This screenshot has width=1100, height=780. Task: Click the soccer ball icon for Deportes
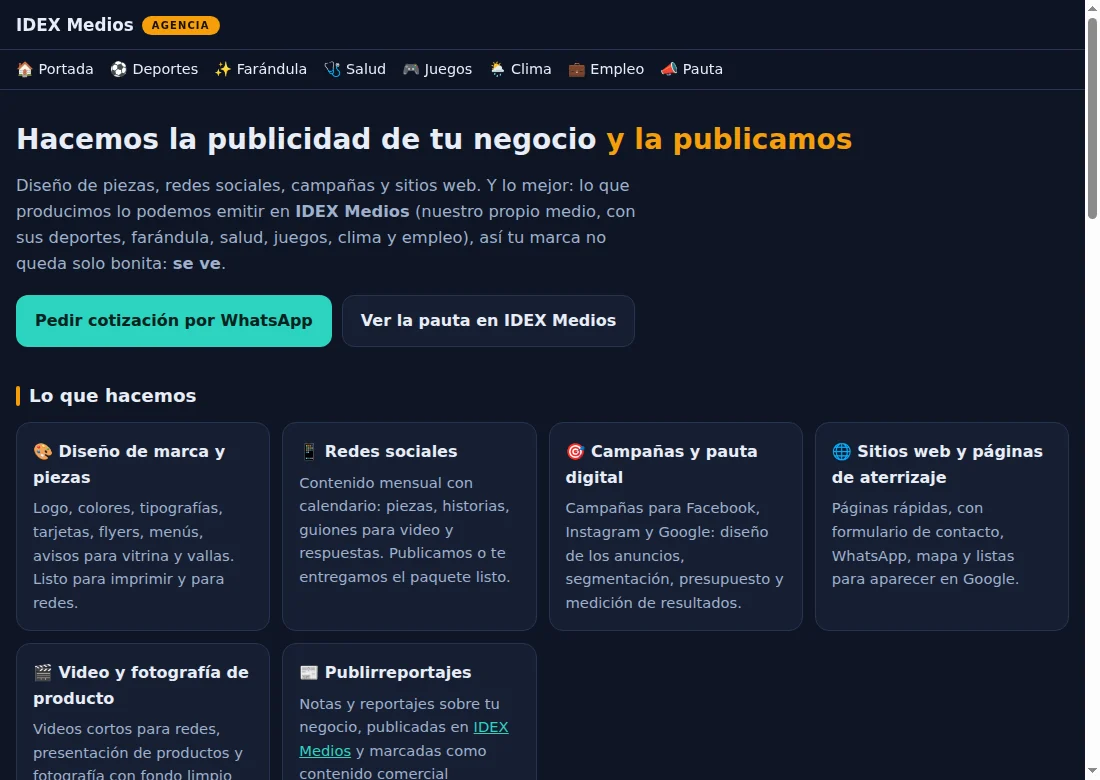(x=119, y=69)
